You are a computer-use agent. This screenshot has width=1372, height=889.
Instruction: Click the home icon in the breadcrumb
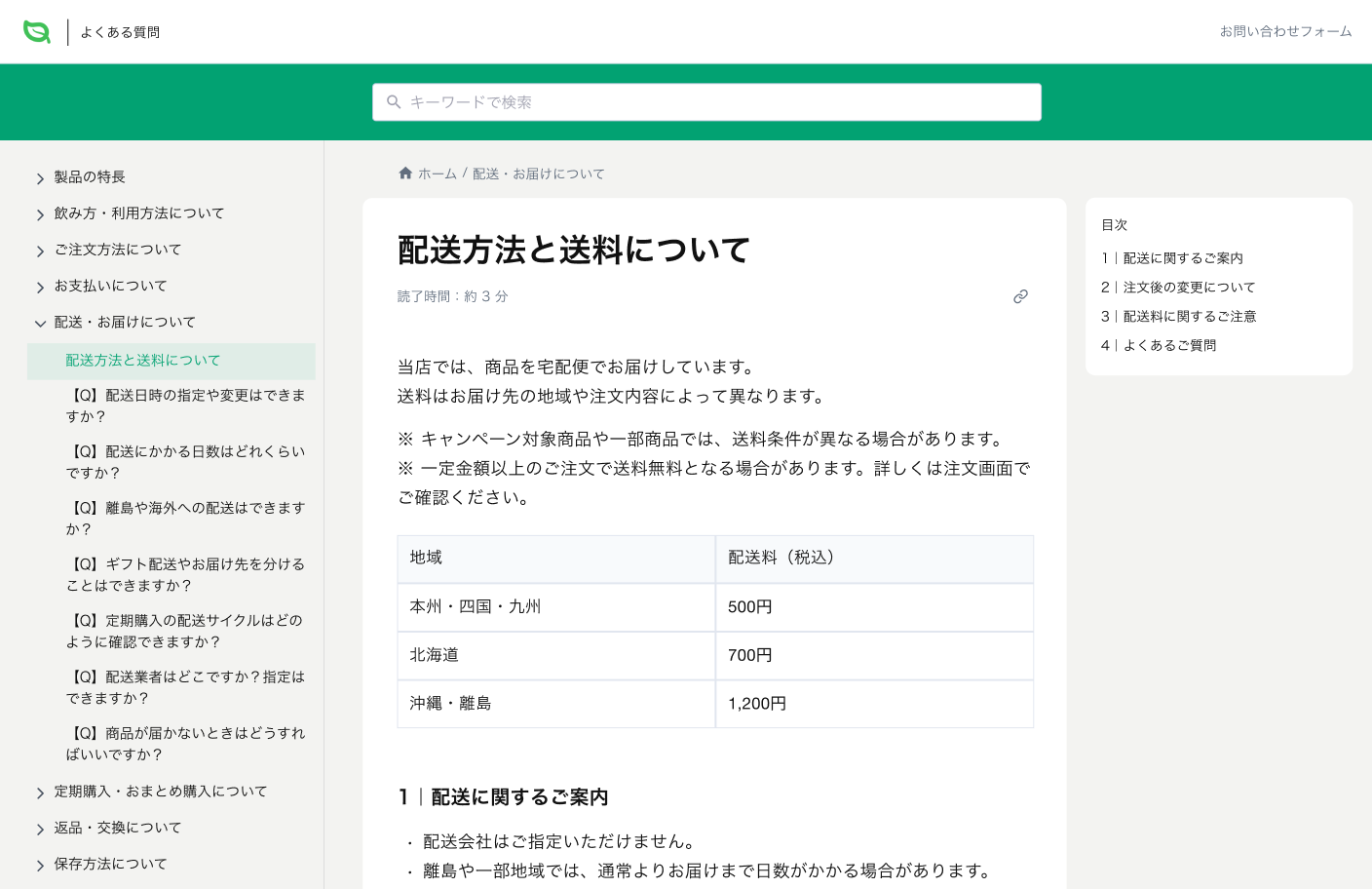point(405,173)
